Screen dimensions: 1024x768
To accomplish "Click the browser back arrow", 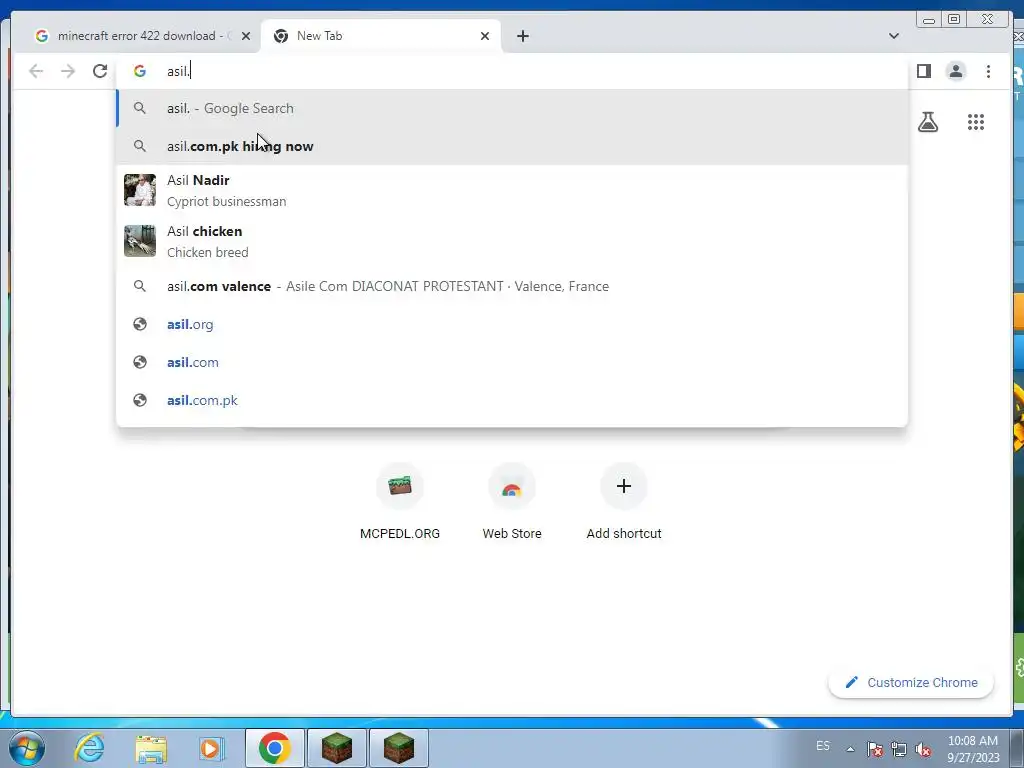I will pyautogui.click(x=36, y=71).
